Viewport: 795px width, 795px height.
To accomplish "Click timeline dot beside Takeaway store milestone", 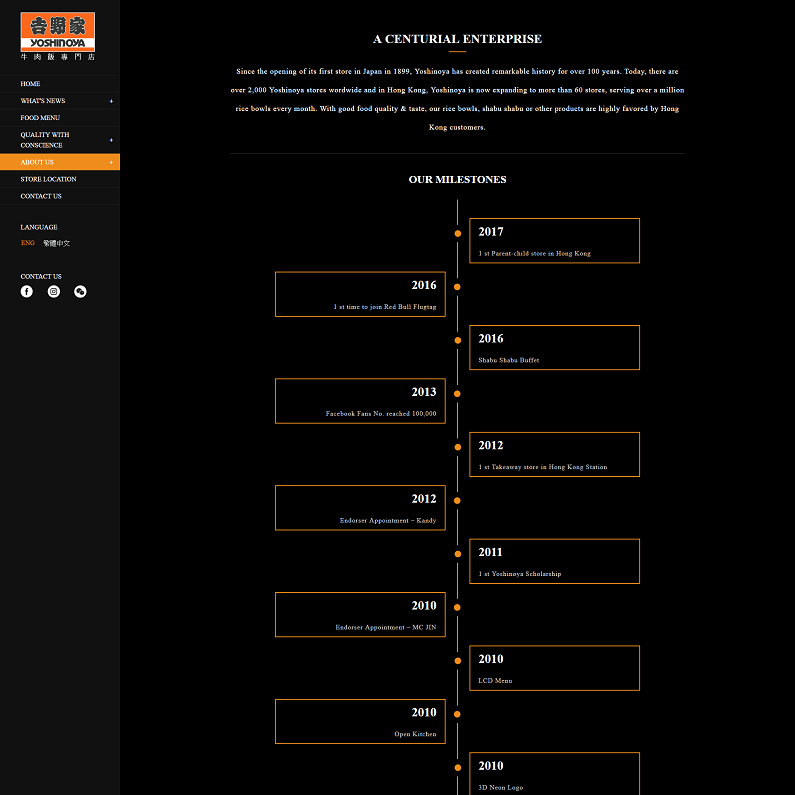I will 457,447.
